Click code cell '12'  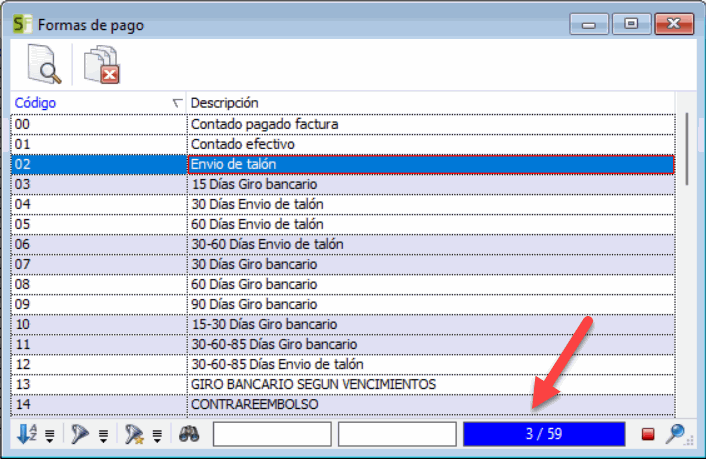point(99,364)
